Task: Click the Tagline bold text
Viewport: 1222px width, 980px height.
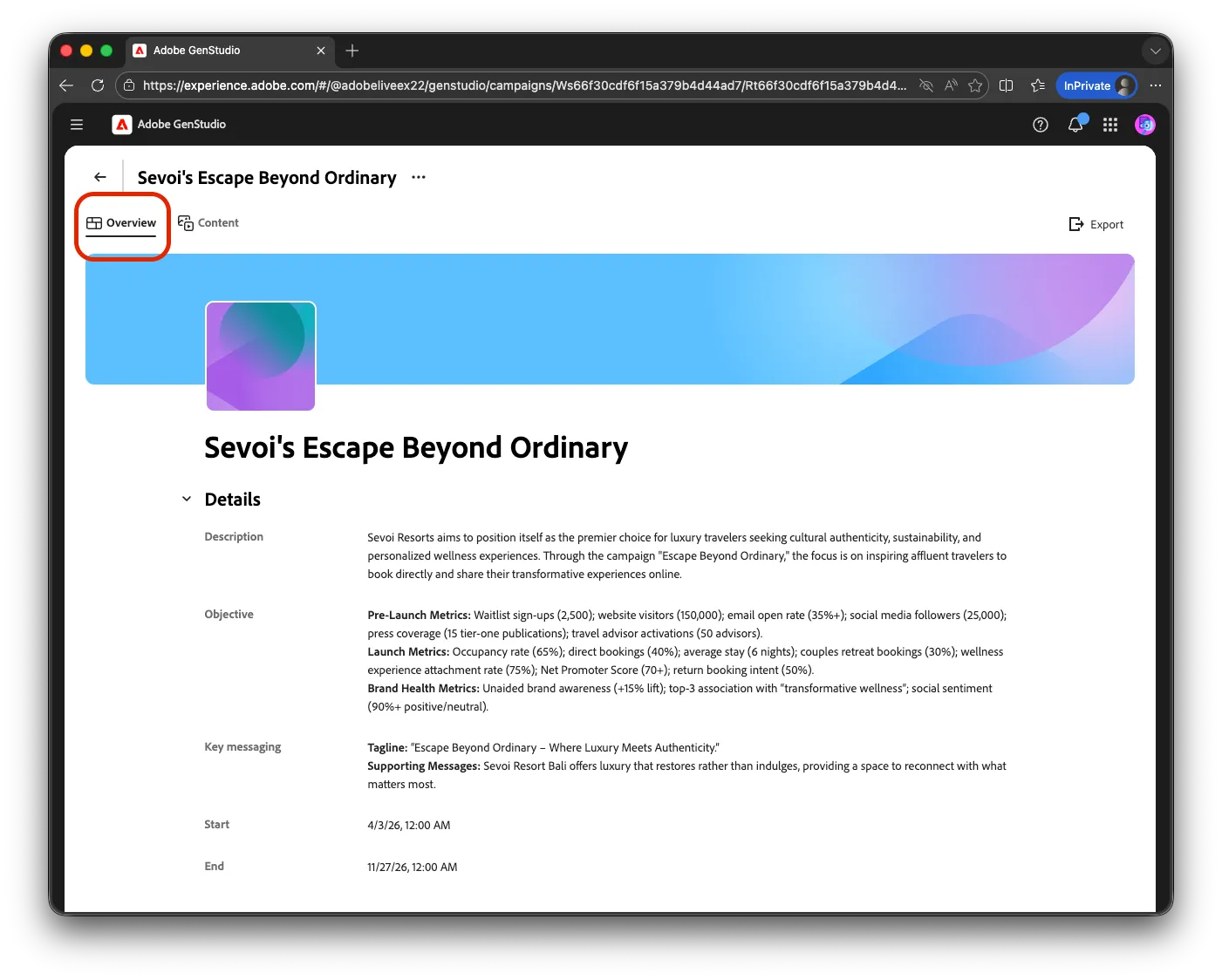Action: point(387,748)
